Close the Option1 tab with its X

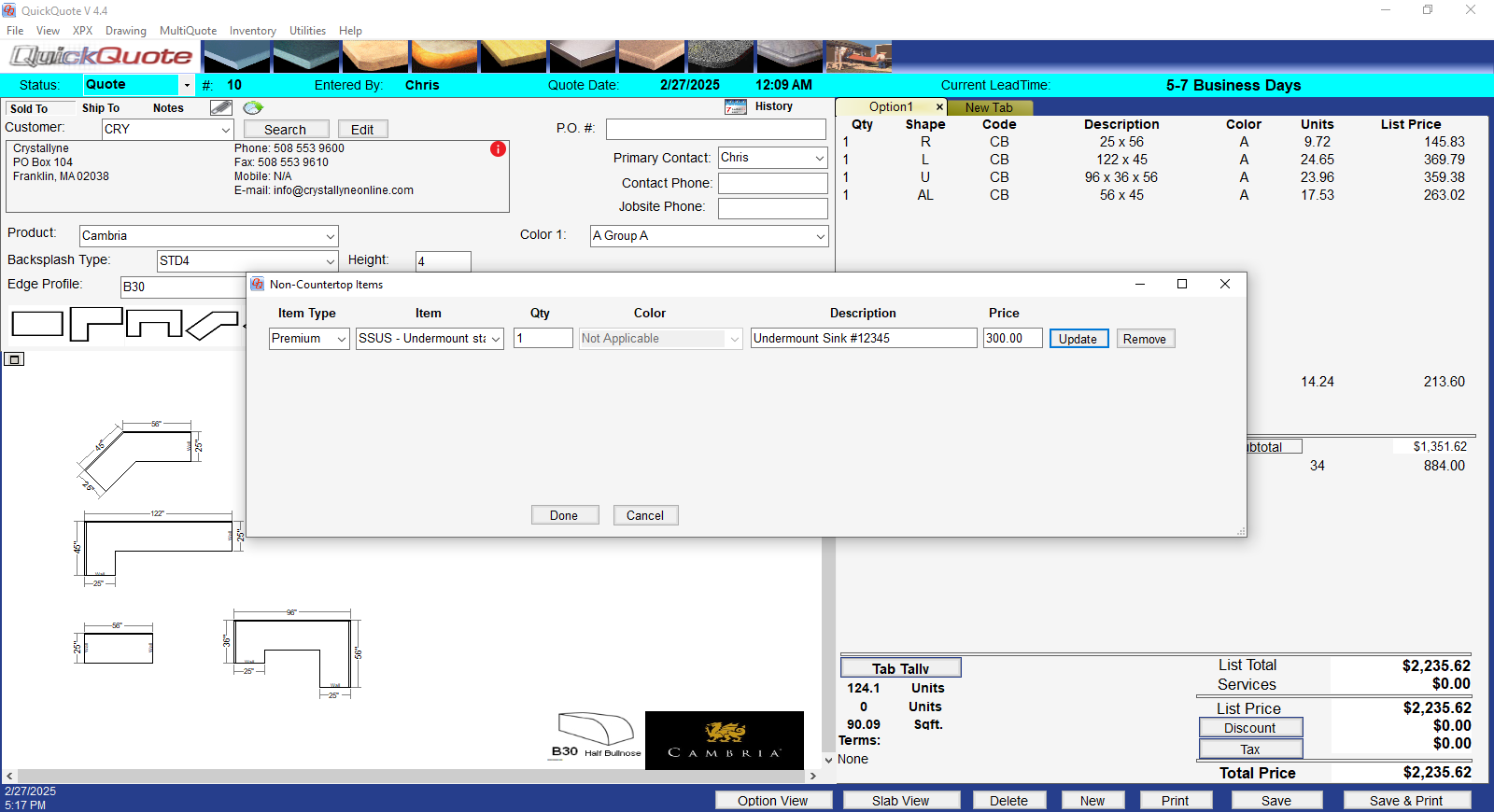click(x=939, y=107)
